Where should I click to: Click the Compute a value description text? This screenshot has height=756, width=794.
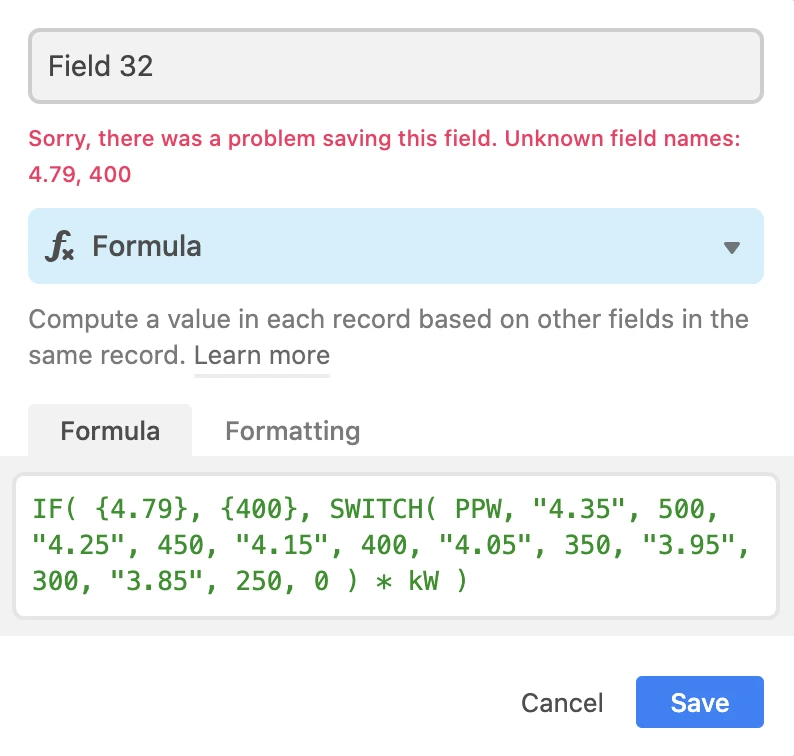(388, 337)
